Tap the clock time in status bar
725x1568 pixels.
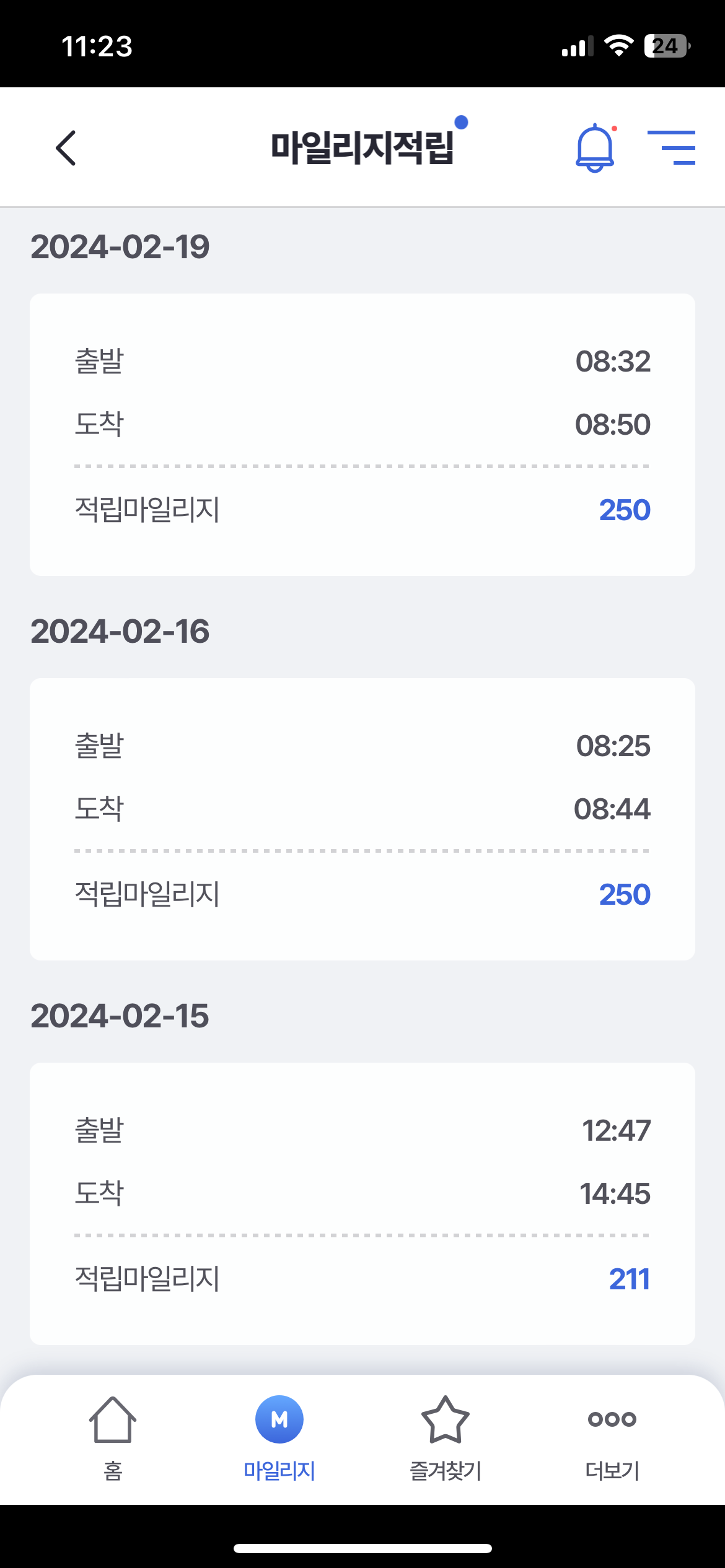pyautogui.click(x=97, y=46)
